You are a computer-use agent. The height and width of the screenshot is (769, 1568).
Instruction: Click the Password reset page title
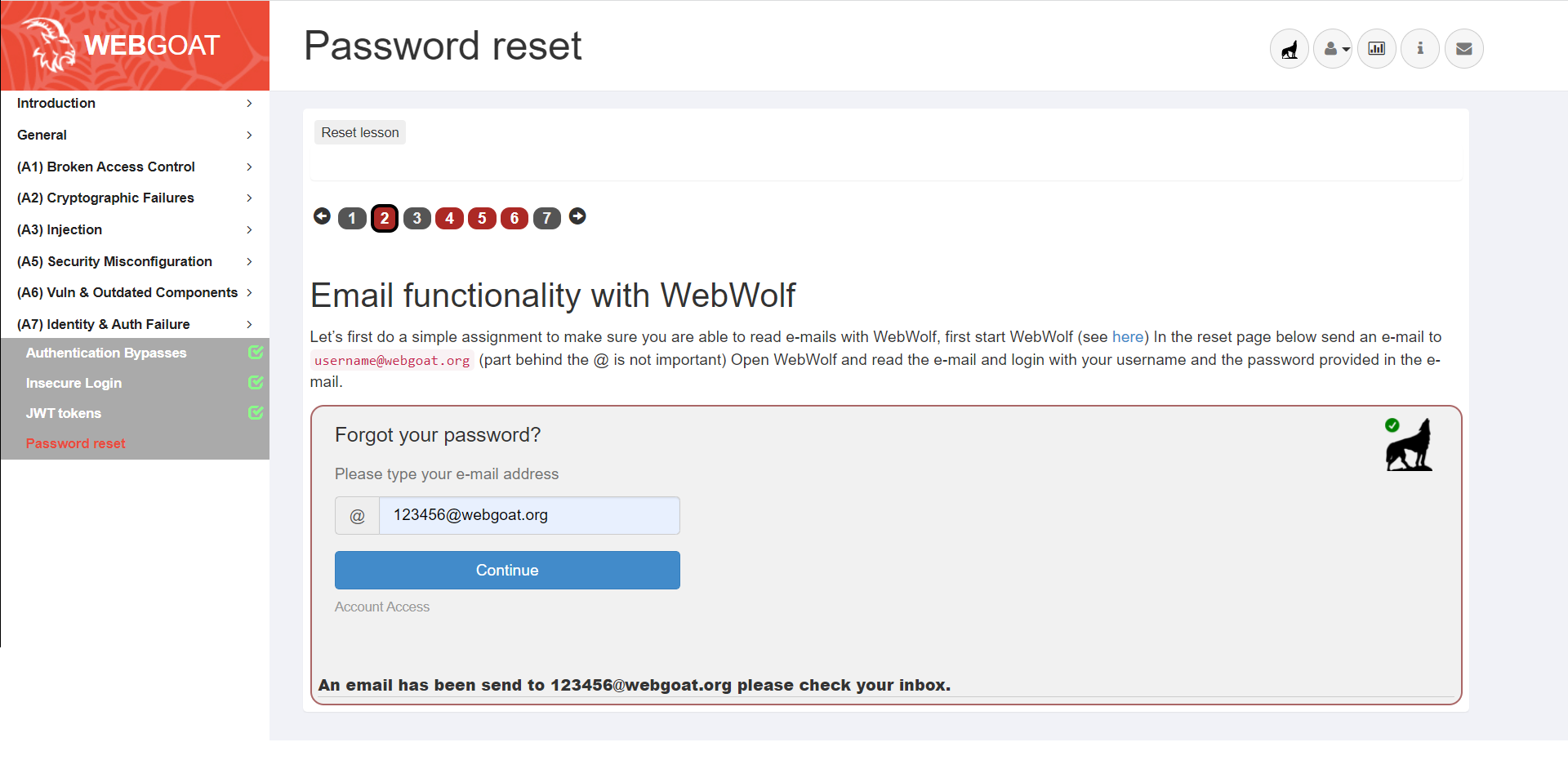click(443, 46)
